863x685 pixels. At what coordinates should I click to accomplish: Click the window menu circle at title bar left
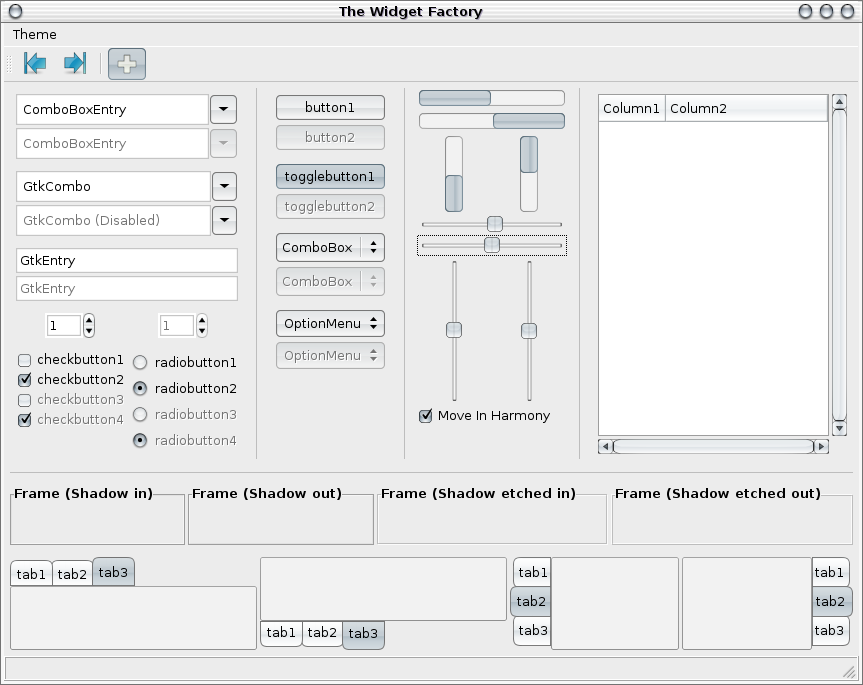pos(15,11)
